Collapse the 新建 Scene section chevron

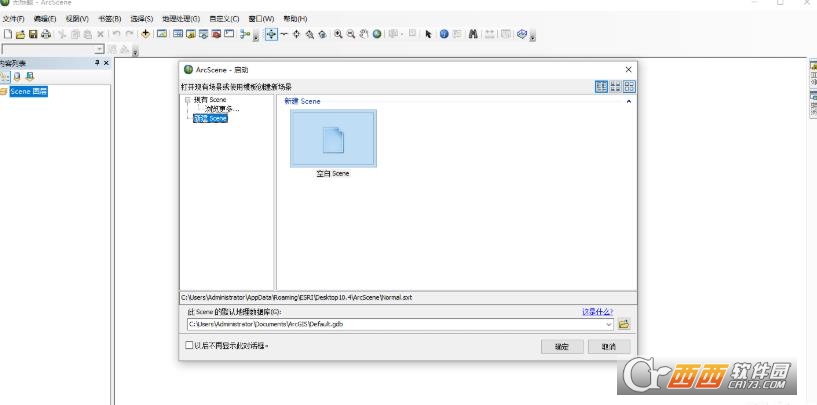point(628,101)
